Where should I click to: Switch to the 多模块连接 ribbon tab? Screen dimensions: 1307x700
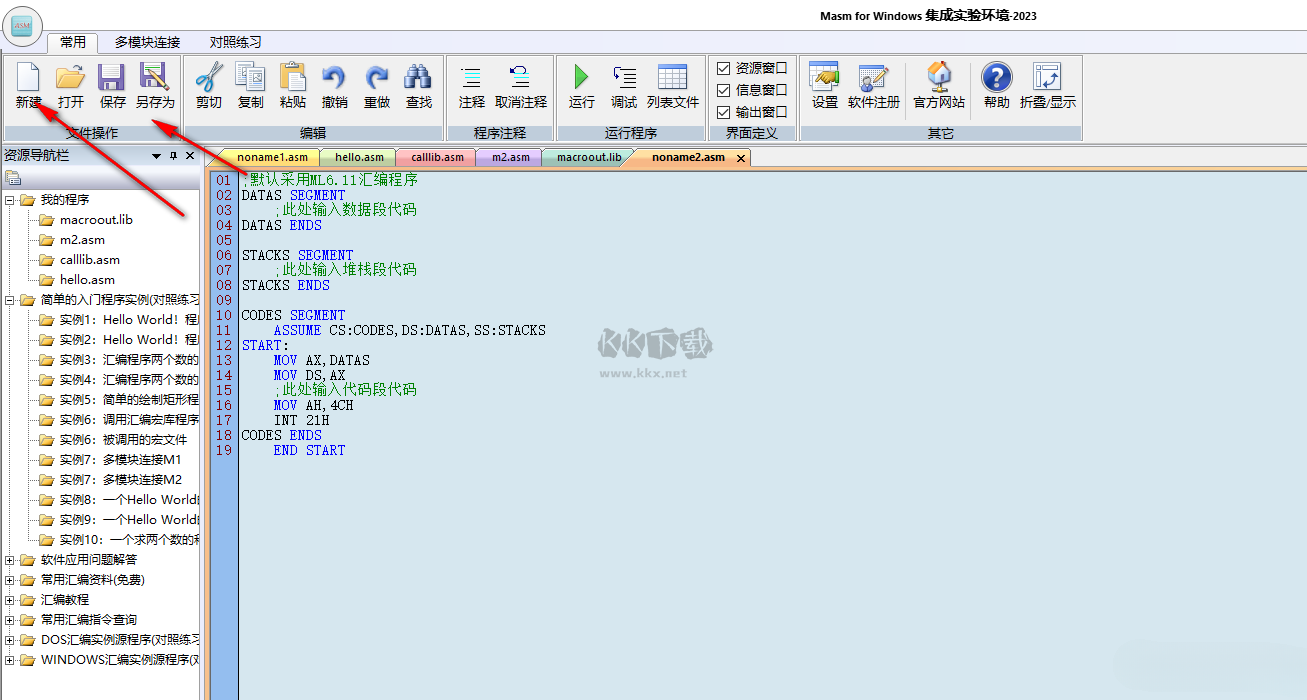[x=147, y=42]
